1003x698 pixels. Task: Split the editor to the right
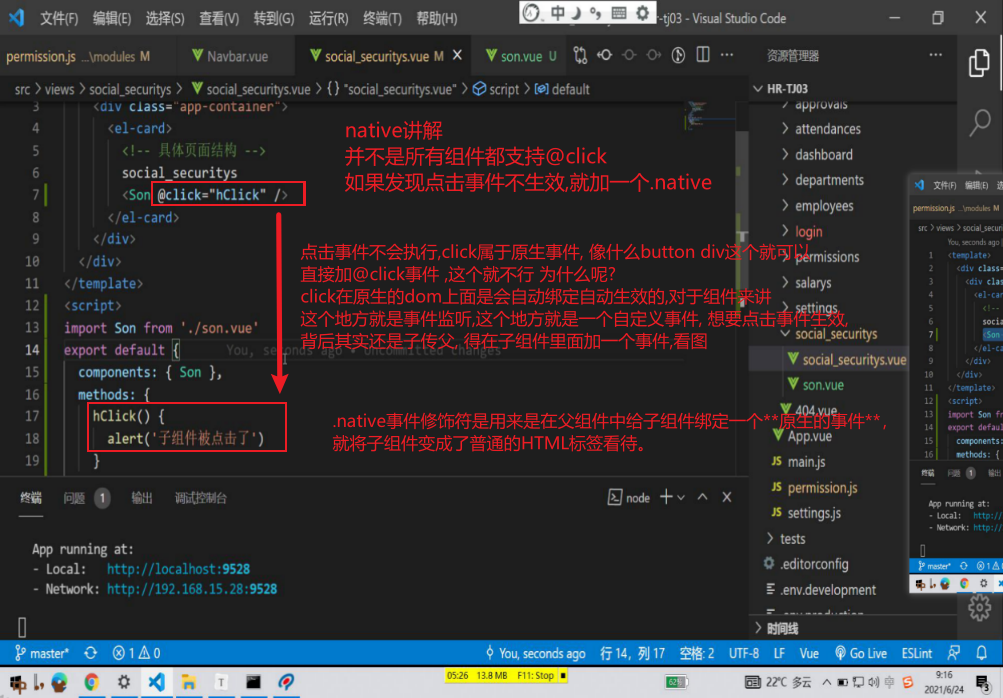[x=702, y=55]
